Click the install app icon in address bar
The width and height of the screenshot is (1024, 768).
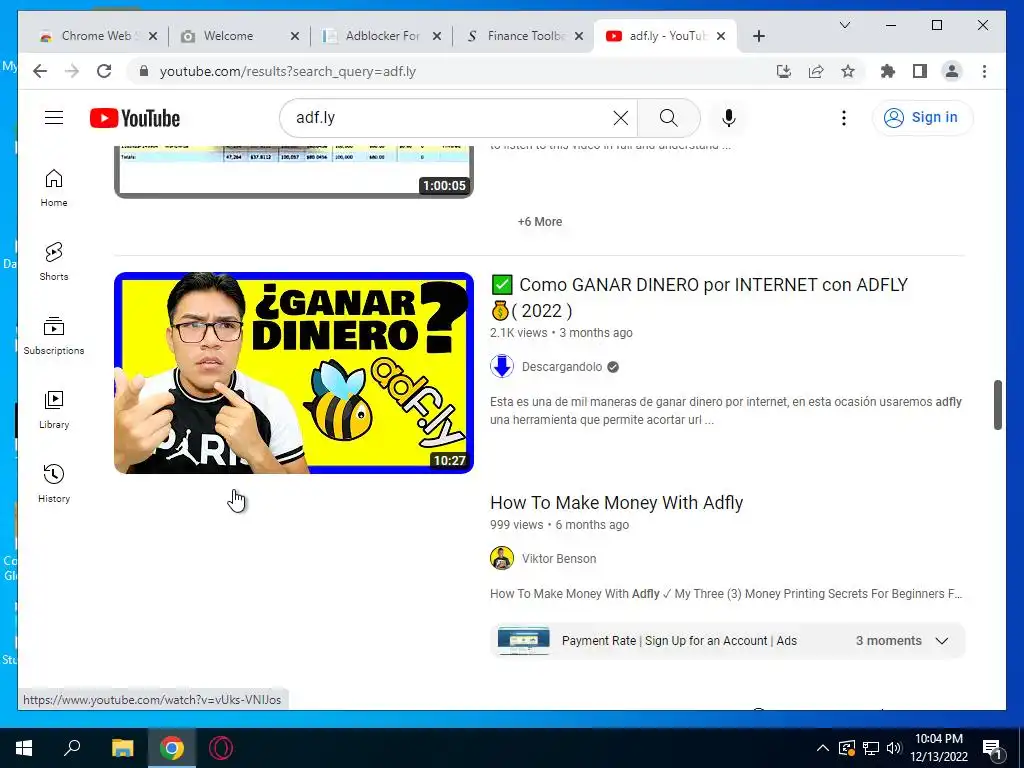click(x=784, y=71)
